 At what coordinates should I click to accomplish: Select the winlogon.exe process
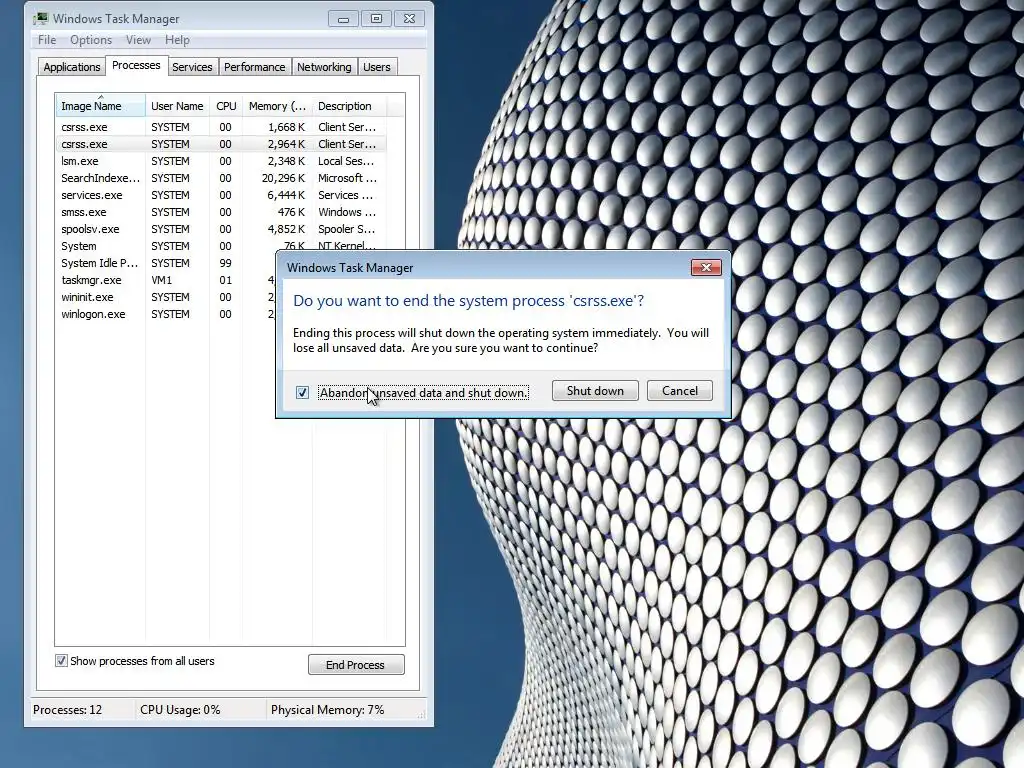(x=166, y=314)
